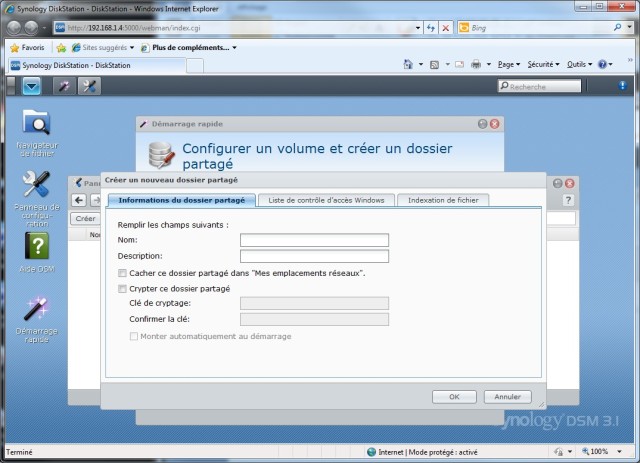
Task: Open the DSM main menu arrow button
Action: 31,86
